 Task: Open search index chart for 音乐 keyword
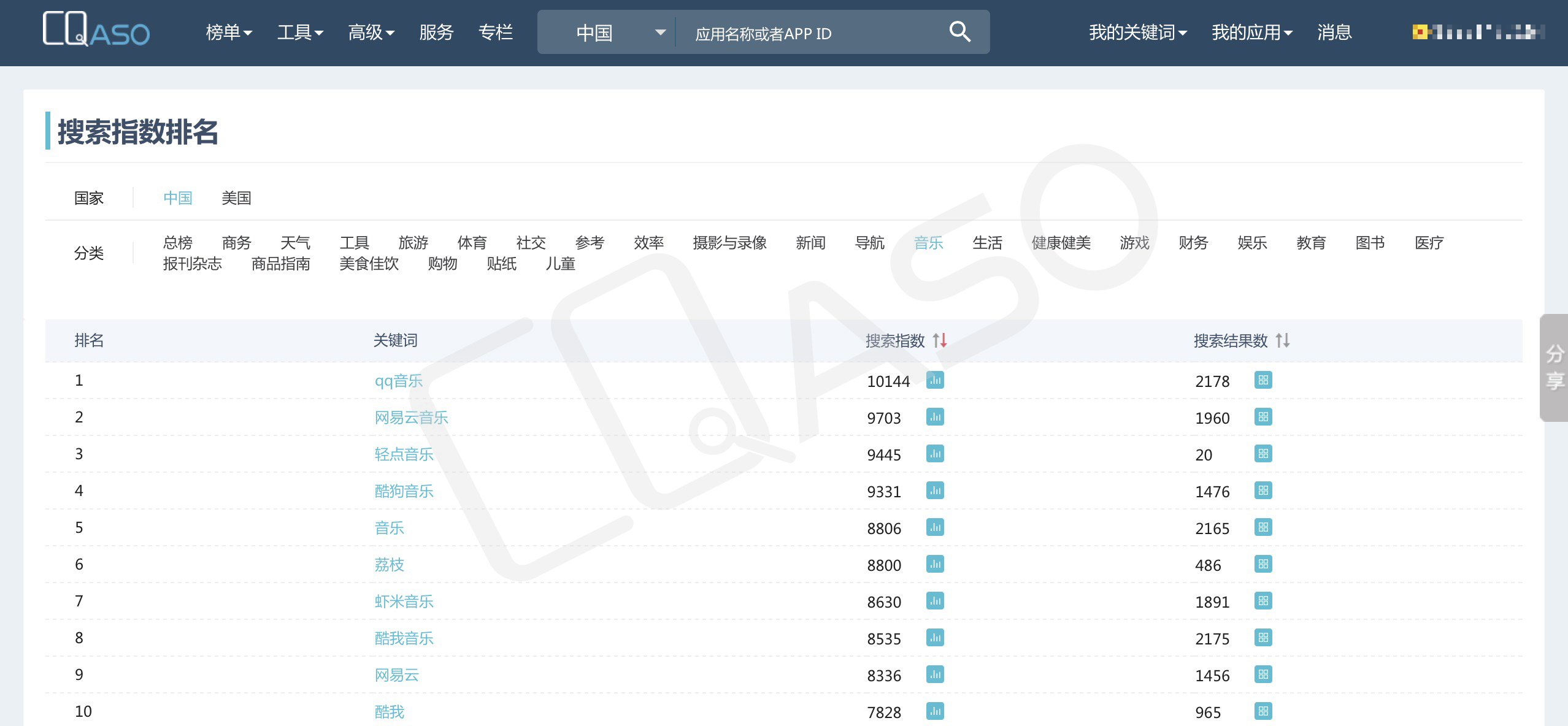click(x=935, y=527)
